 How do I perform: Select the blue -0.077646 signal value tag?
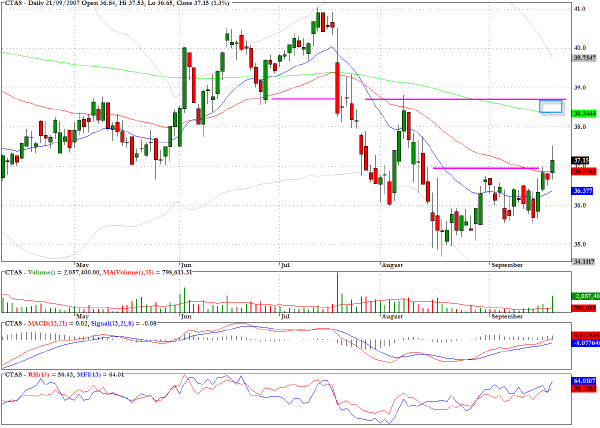point(585,343)
